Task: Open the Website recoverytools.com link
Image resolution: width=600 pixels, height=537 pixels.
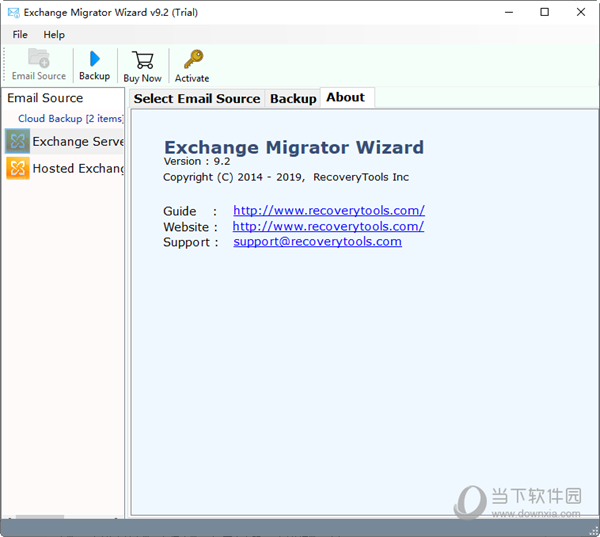Action: tap(328, 226)
